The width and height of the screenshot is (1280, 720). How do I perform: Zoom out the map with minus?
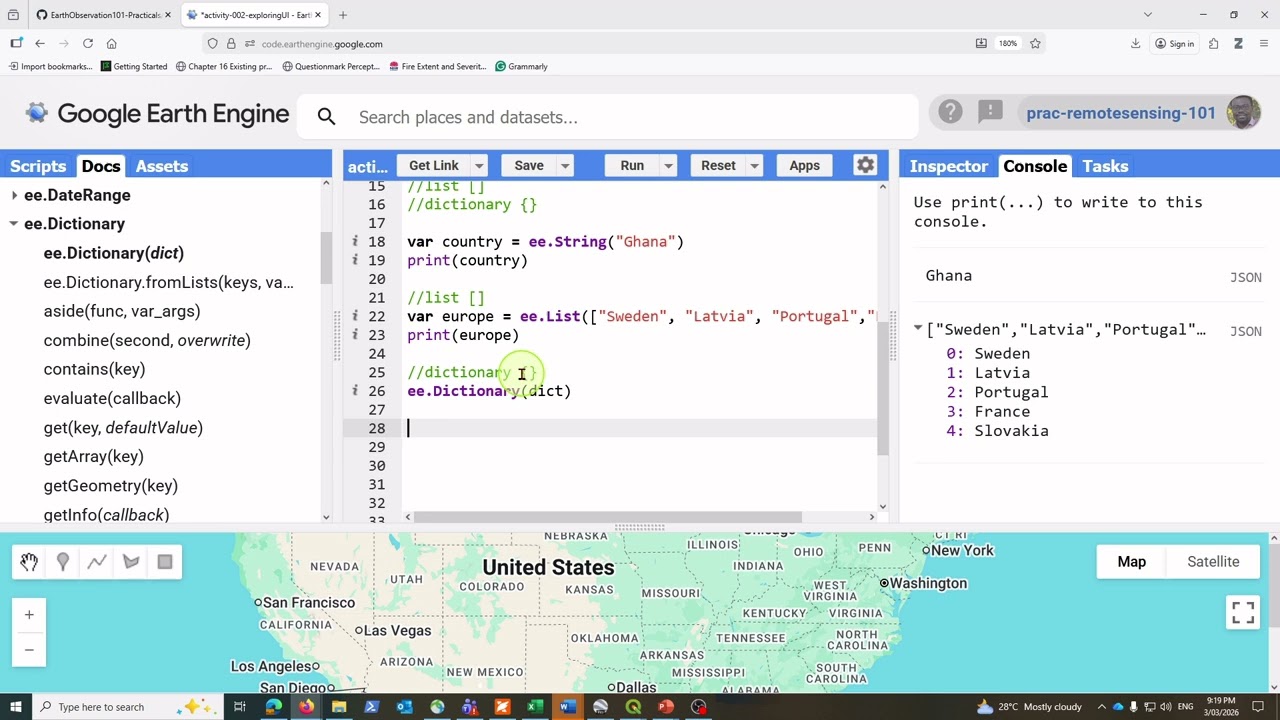point(29,650)
